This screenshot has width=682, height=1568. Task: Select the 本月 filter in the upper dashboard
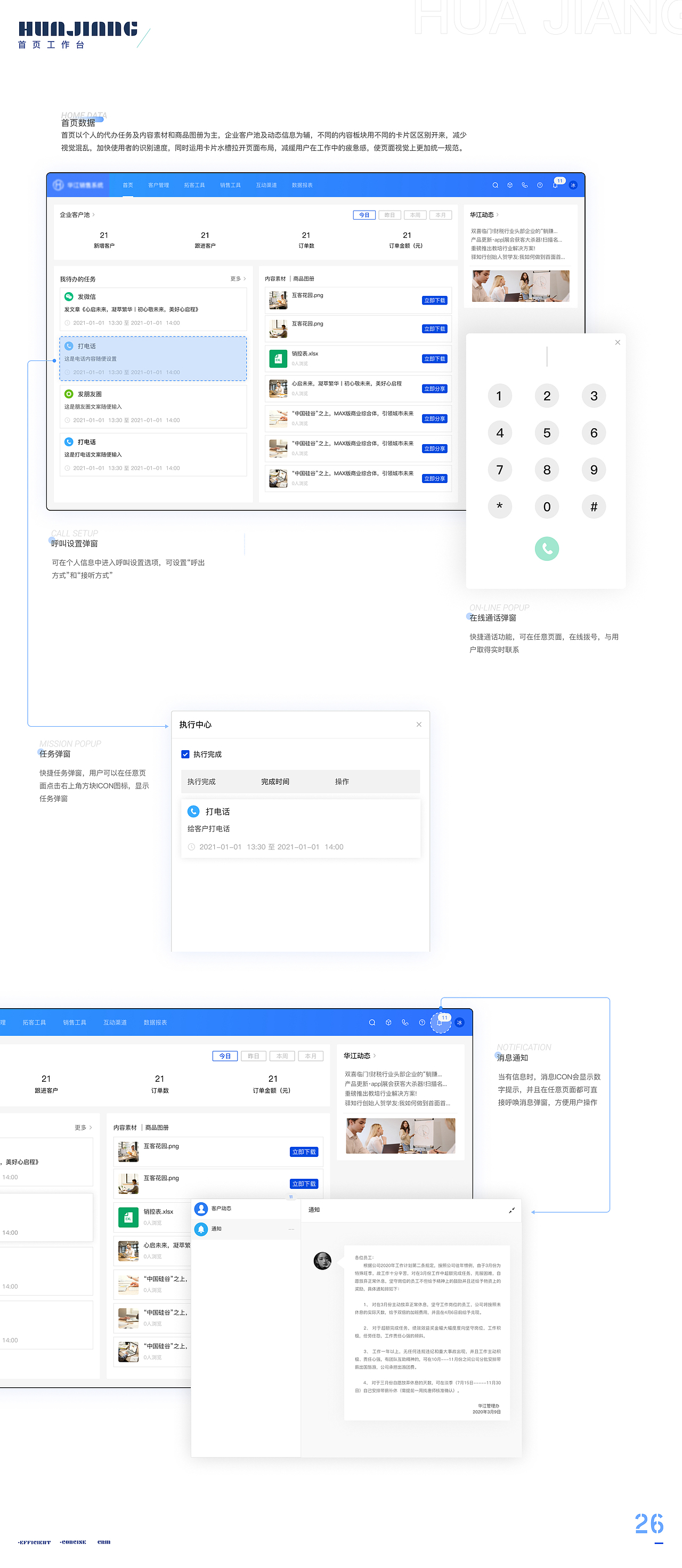tap(441, 215)
